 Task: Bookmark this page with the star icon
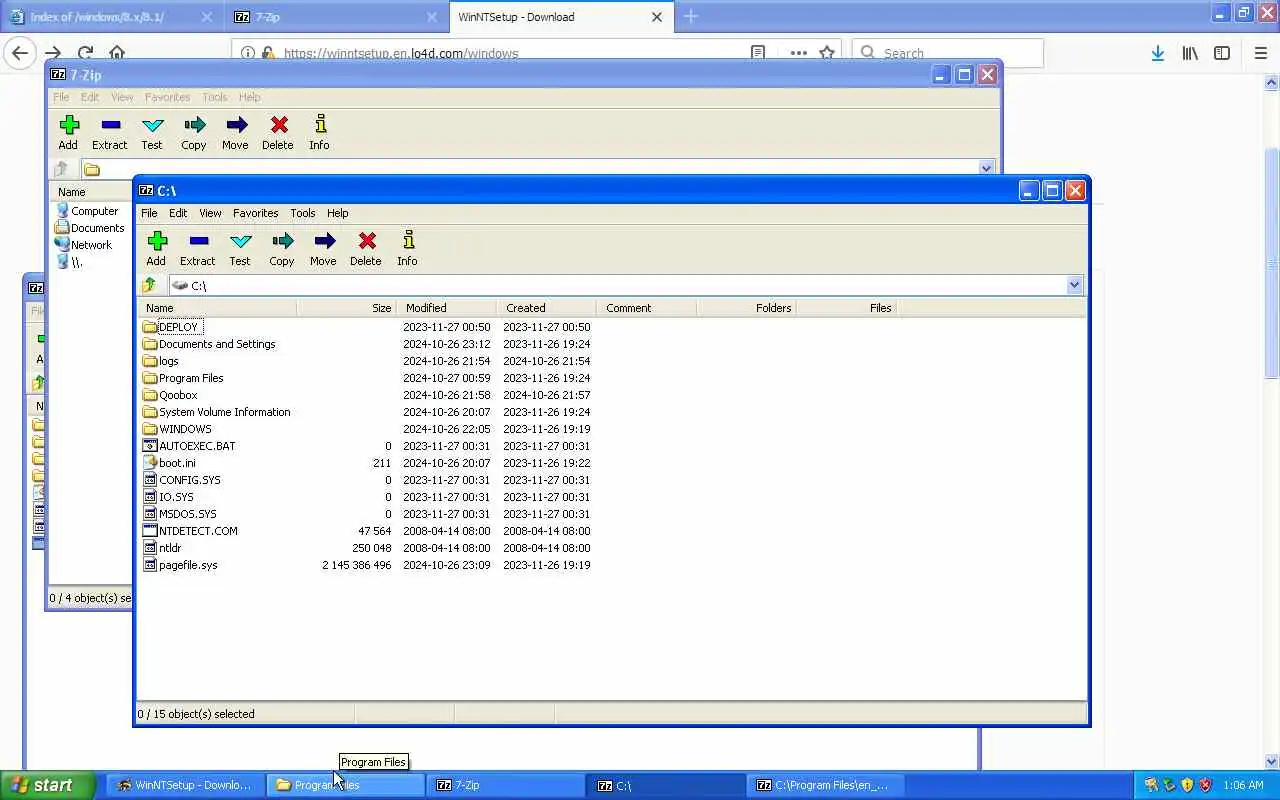coord(827,53)
